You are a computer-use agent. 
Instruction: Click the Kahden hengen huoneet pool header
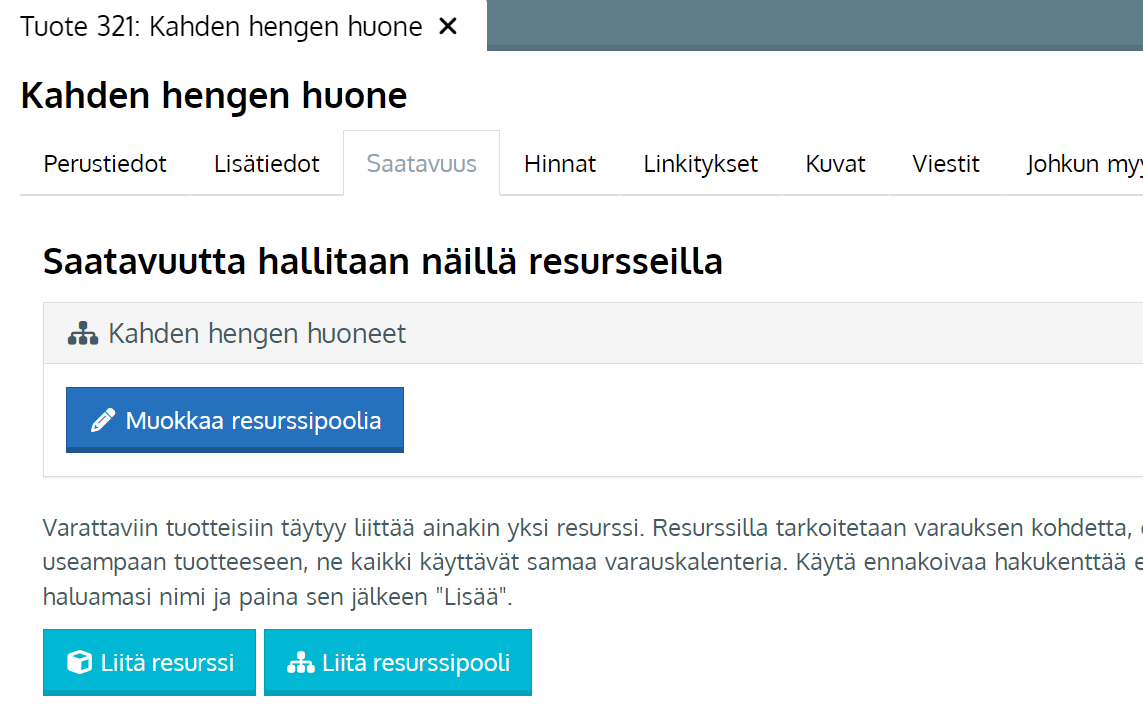pyautogui.click(x=257, y=334)
